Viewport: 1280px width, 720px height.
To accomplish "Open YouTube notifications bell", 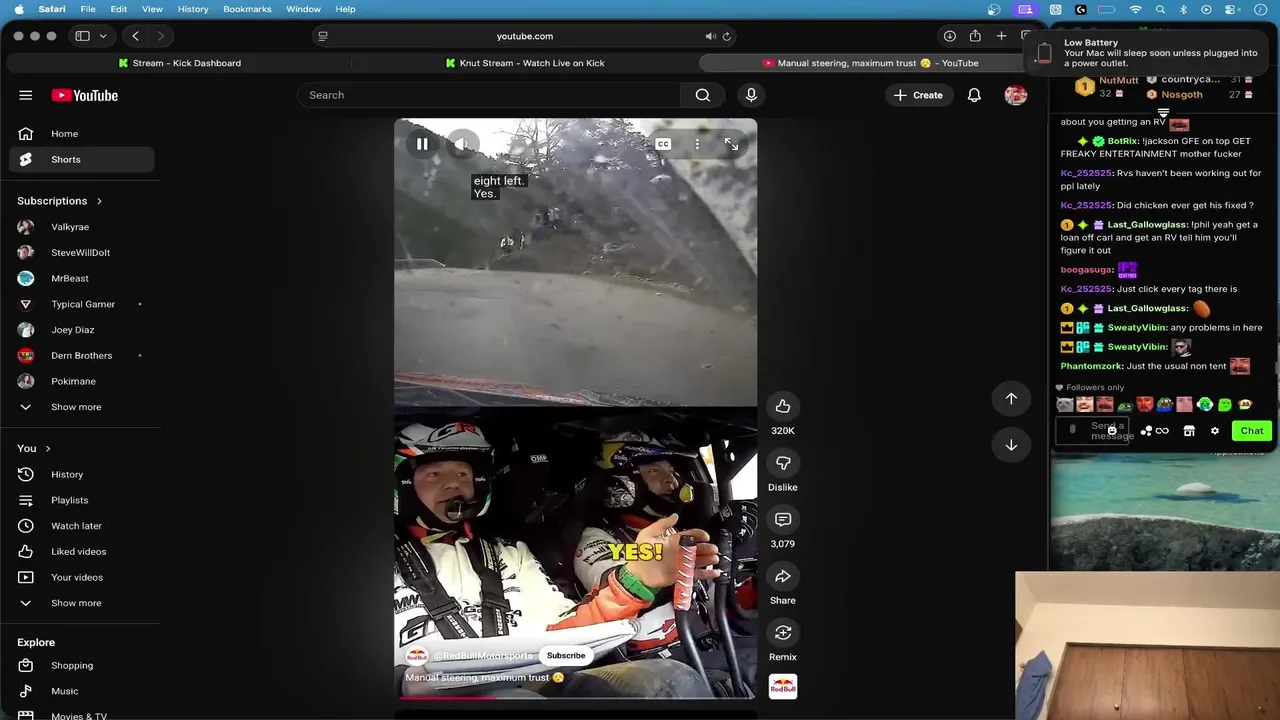I will pos(974,95).
